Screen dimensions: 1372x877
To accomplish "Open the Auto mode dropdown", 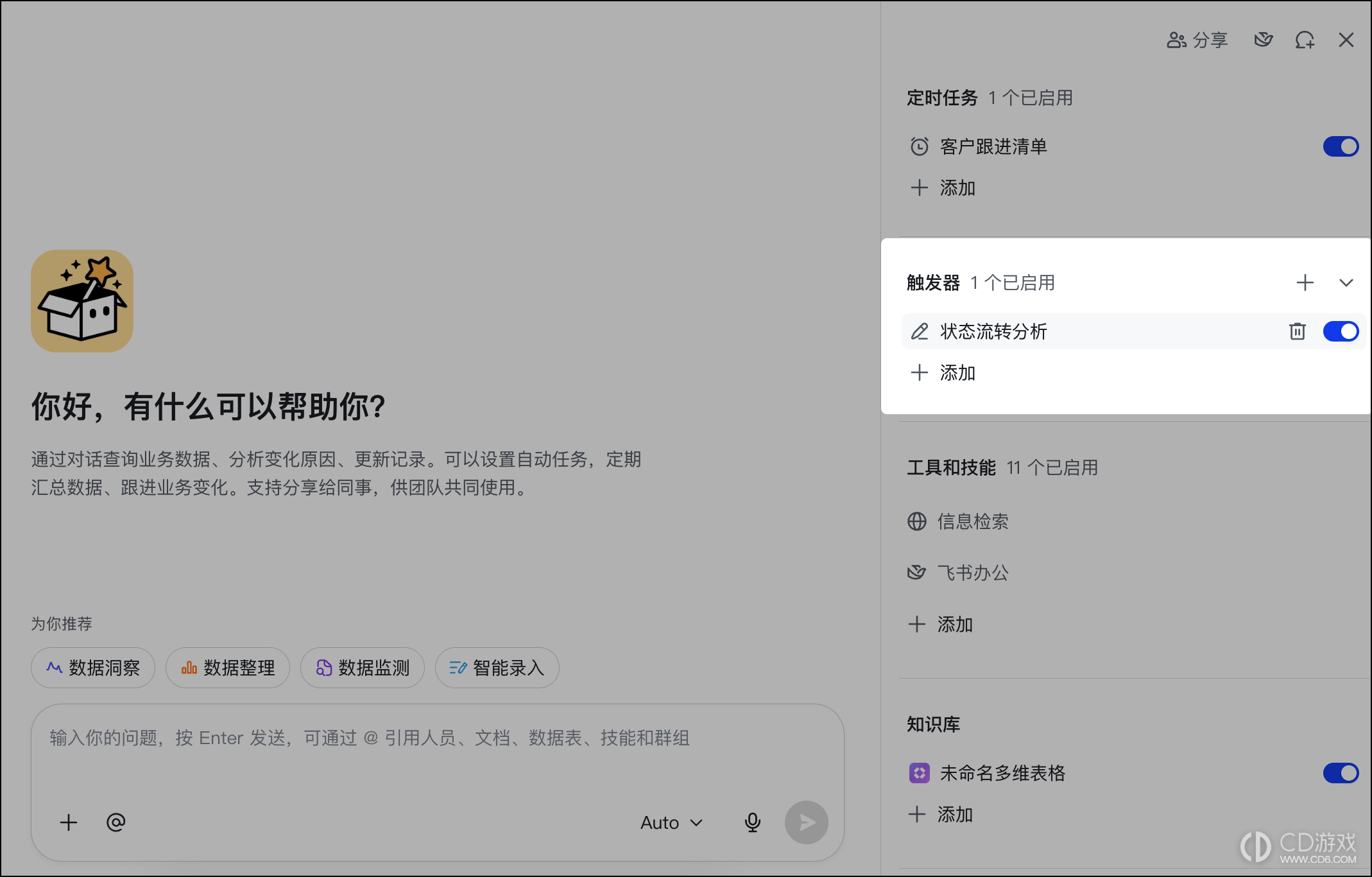I will pyautogui.click(x=672, y=822).
